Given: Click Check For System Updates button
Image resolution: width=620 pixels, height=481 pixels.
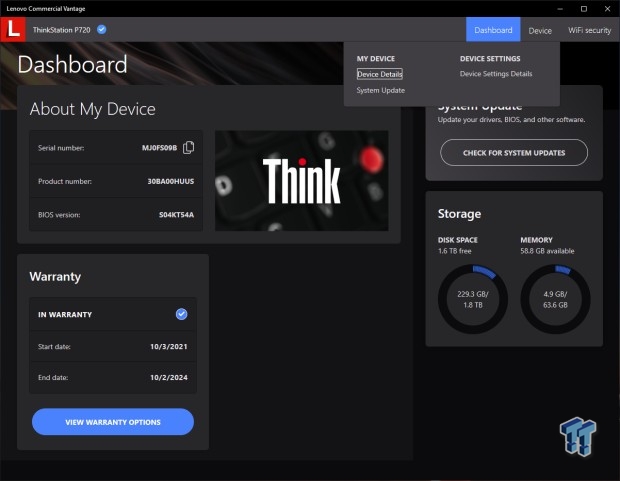Looking at the screenshot, I should tap(514, 153).
